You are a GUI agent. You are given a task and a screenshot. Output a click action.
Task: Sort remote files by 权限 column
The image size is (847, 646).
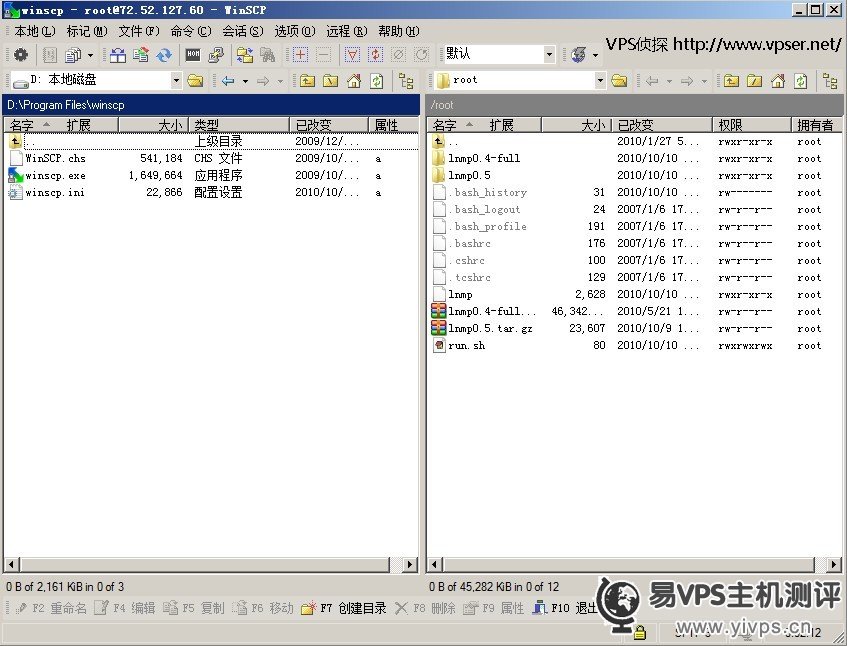pos(731,125)
